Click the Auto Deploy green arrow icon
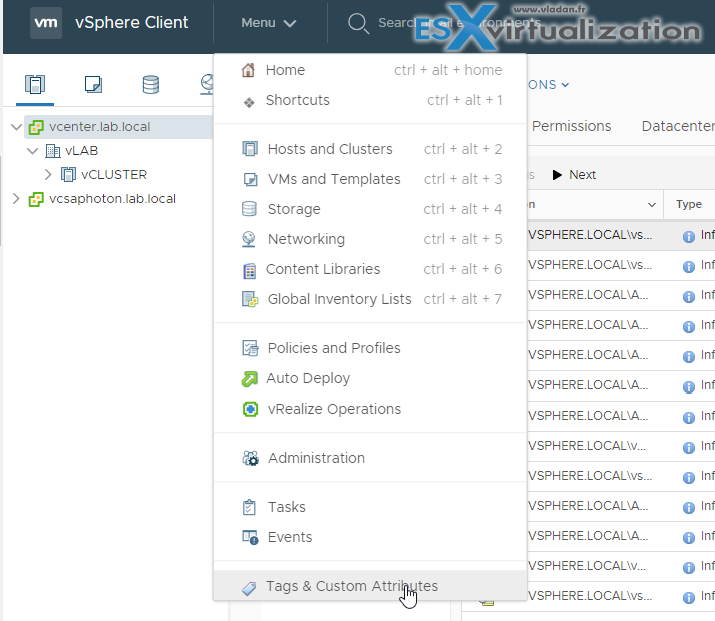The image size is (715, 621). [249, 379]
